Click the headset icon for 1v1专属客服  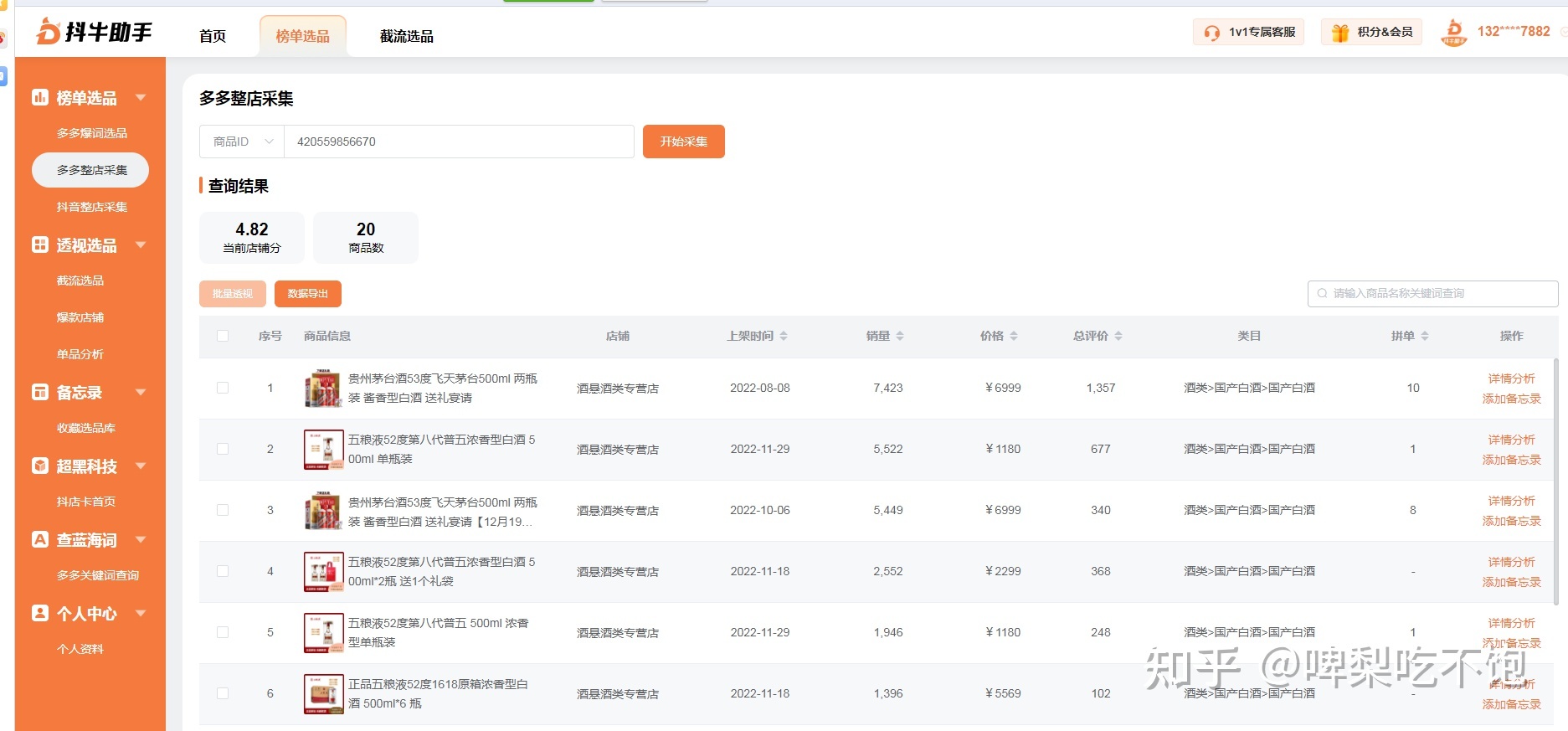(x=1211, y=33)
